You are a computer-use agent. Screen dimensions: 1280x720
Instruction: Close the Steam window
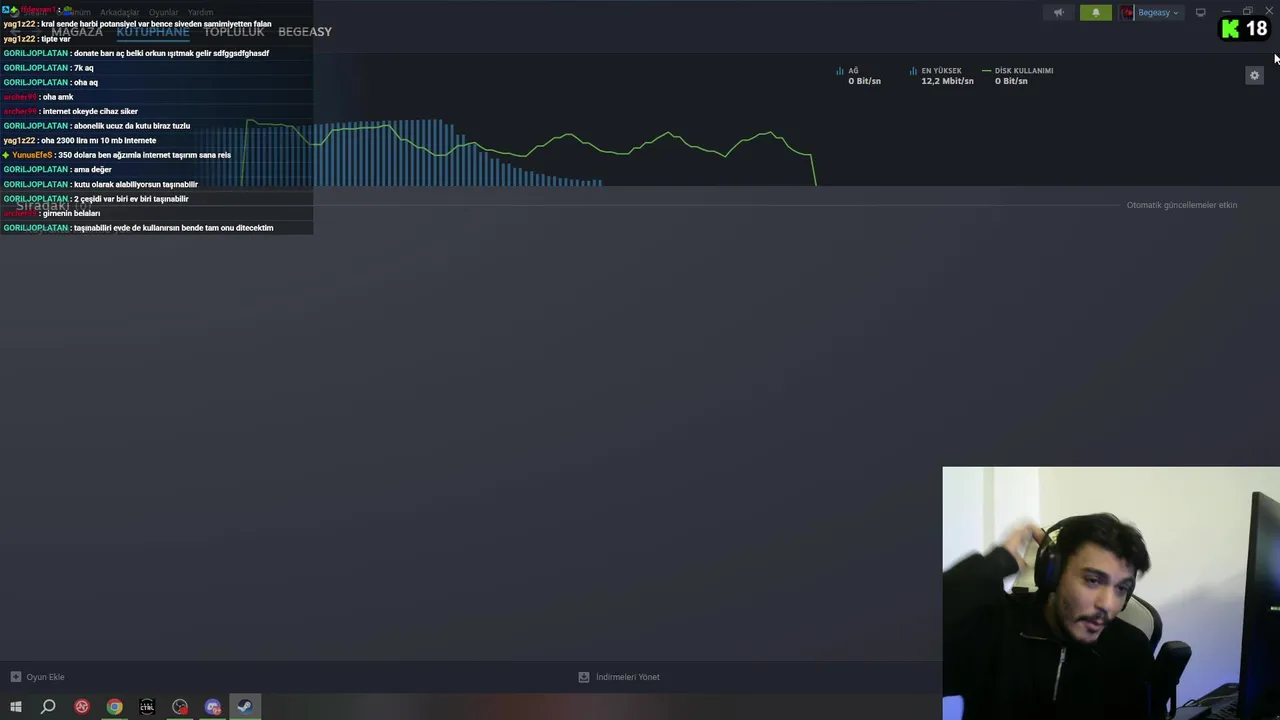point(1269,12)
